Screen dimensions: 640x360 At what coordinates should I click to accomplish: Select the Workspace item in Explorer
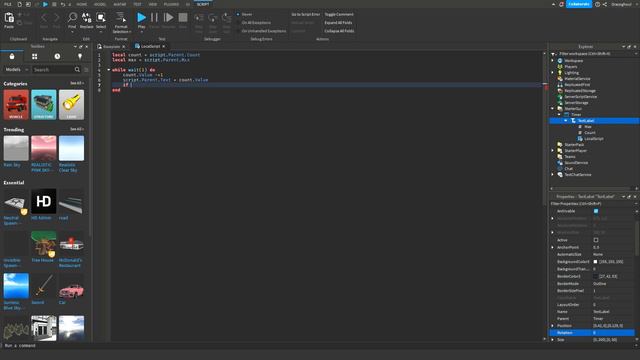[573, 61]
